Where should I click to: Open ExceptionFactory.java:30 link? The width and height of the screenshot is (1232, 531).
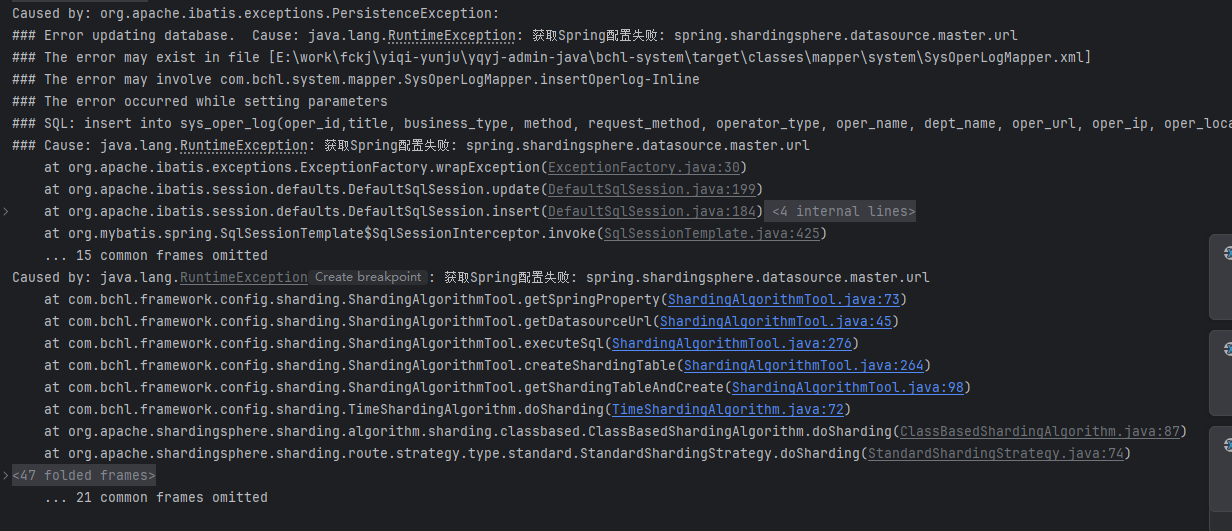[643, 167]
